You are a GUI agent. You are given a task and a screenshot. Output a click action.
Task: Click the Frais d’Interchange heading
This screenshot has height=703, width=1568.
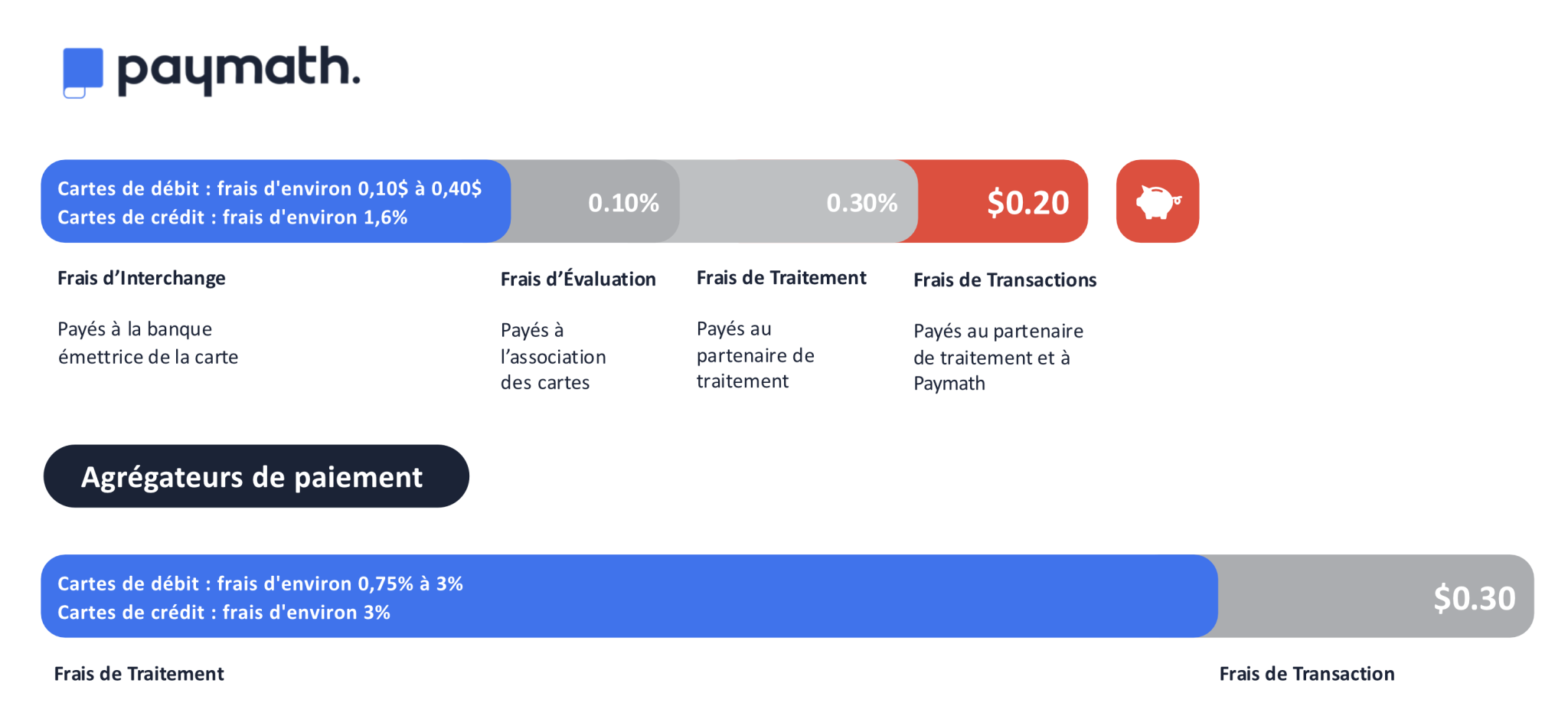142,278
